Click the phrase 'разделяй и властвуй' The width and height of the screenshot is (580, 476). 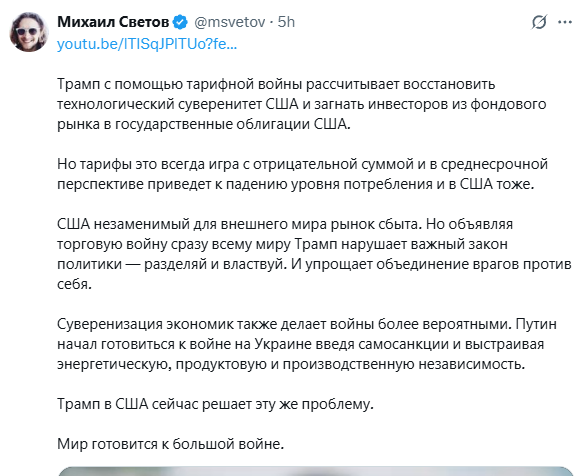coord(215,264)
